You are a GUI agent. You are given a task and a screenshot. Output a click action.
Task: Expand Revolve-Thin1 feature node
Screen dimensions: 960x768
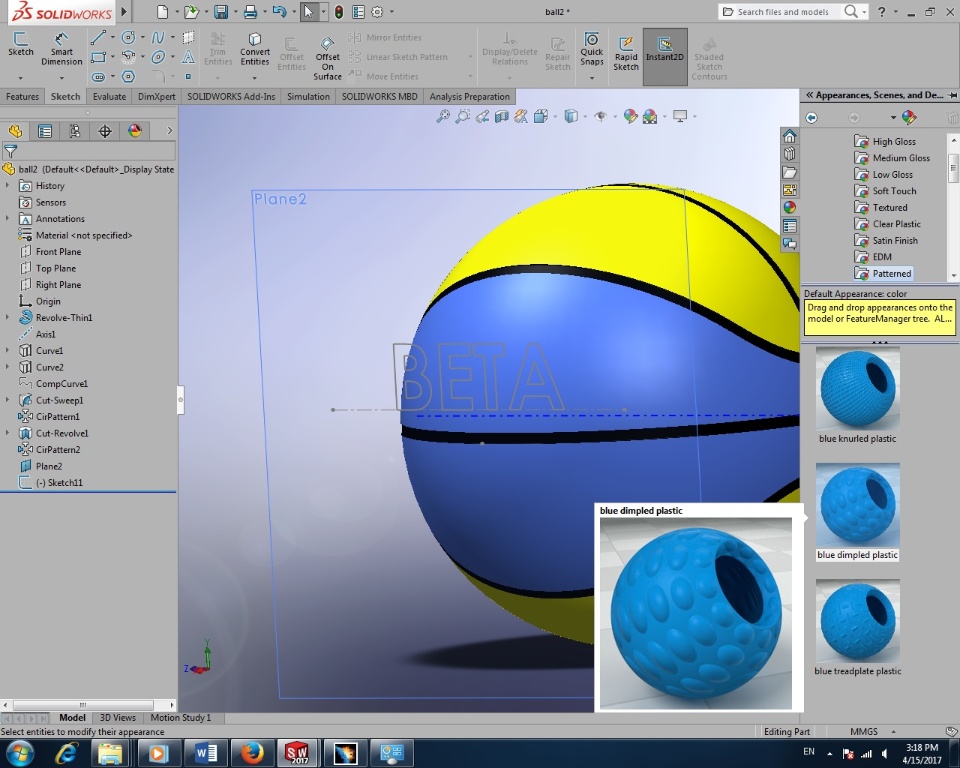pyautogui.click(x=7, y=317)
